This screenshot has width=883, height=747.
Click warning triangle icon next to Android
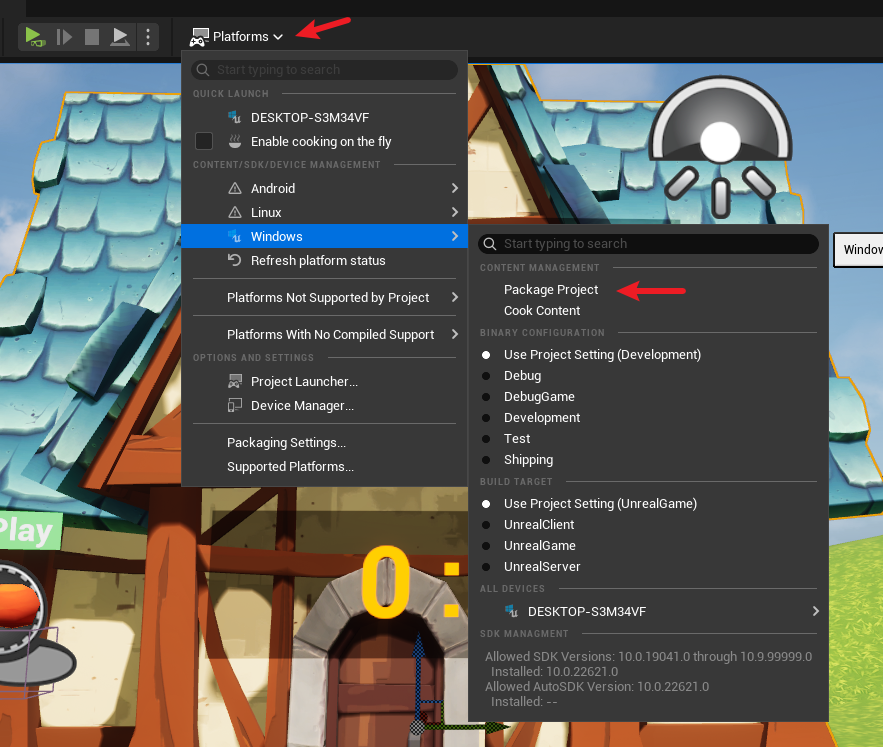235,188
